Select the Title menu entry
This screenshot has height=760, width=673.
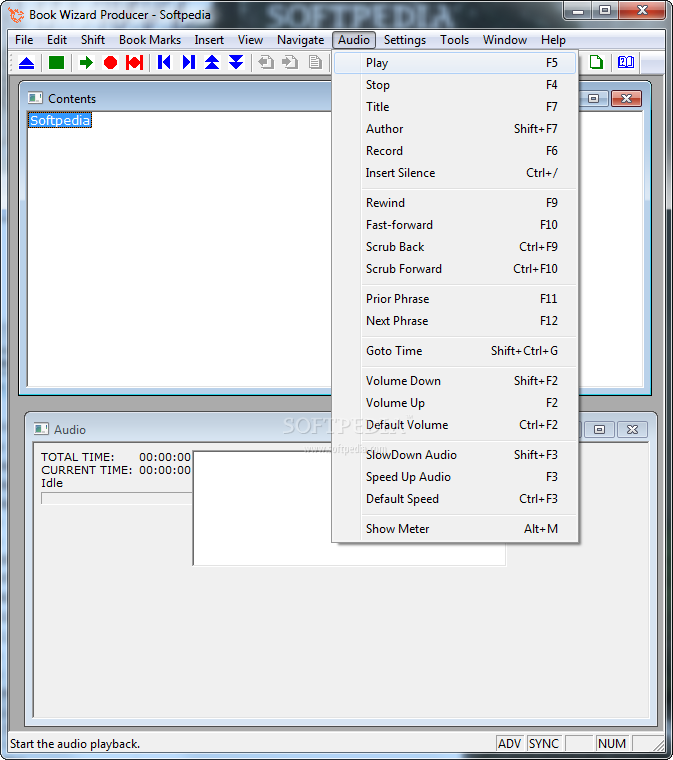coord(455,107)
